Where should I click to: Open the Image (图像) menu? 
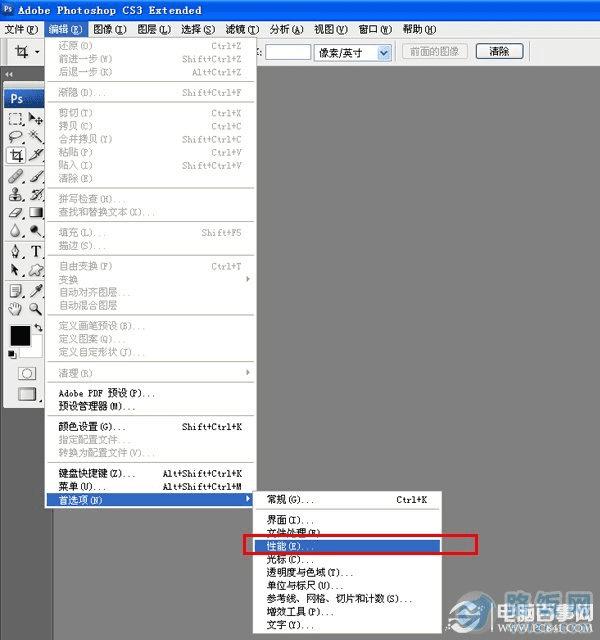pyautogui.click(x=110, y=29)
